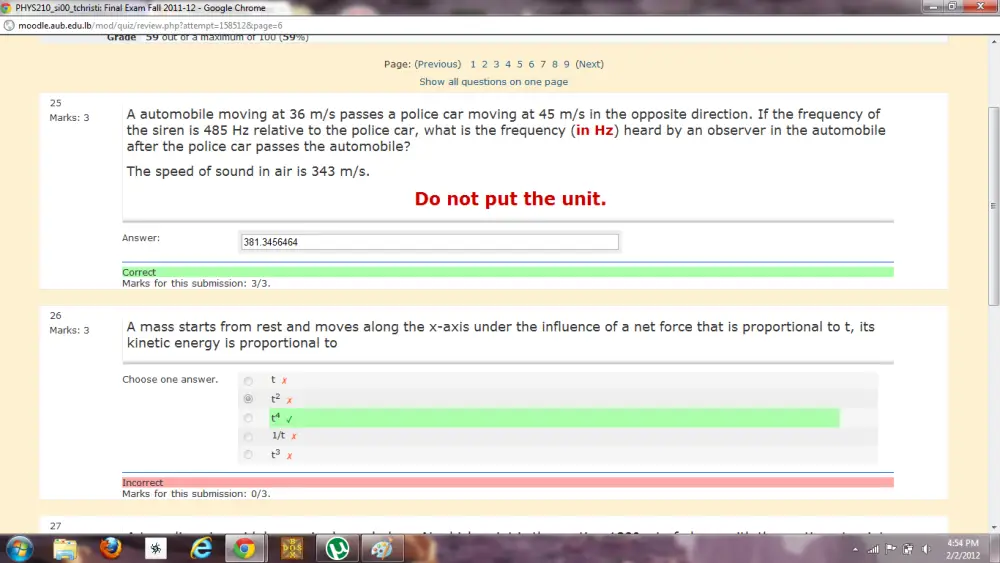This screenshot has height=563, width=1000.
Task: Select the radio button for answer 1/t
Action: coord(248,437)
